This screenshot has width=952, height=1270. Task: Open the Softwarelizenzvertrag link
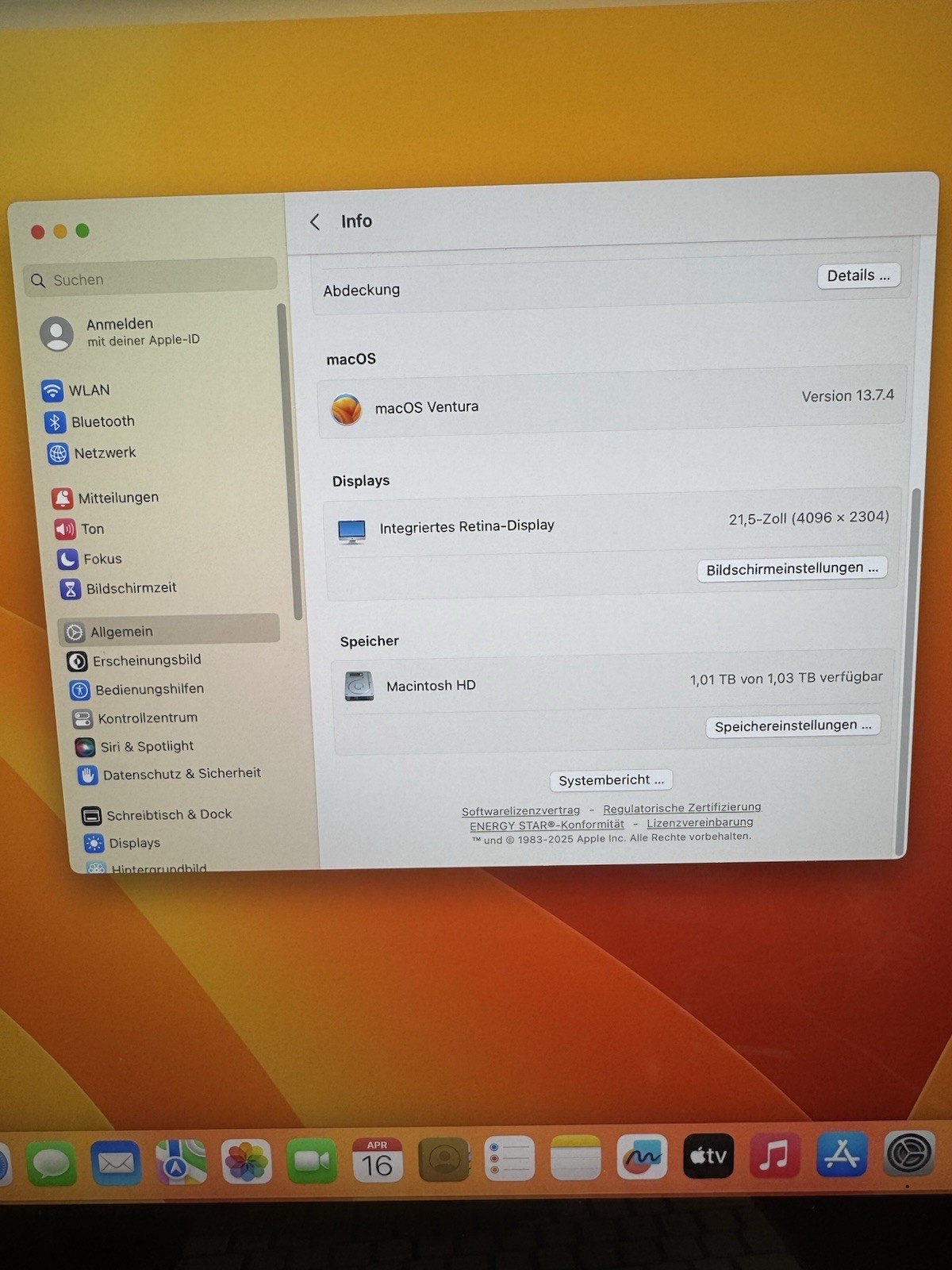(520, 810)
